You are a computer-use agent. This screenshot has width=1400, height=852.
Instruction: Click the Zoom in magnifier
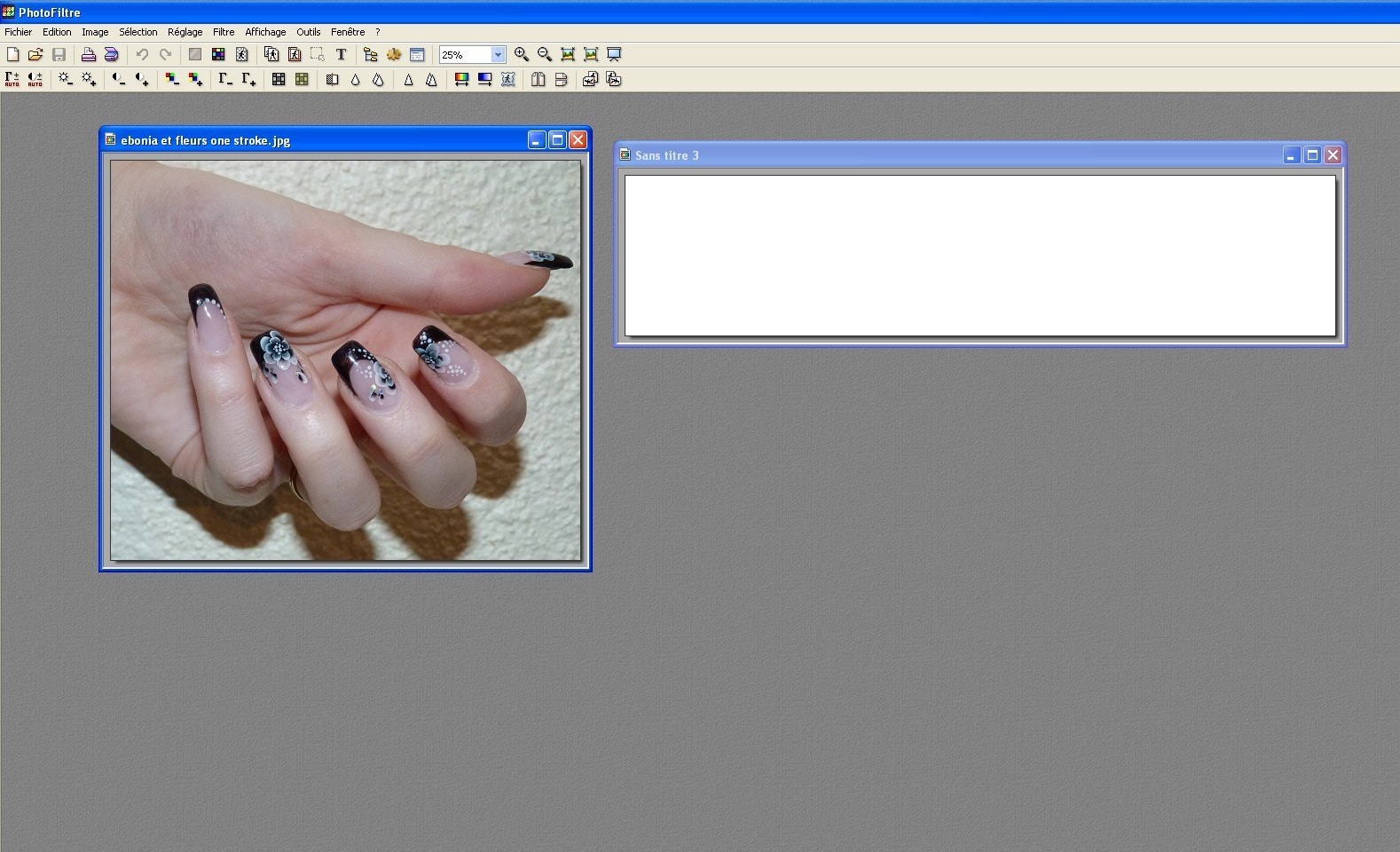tap(522, 55)
